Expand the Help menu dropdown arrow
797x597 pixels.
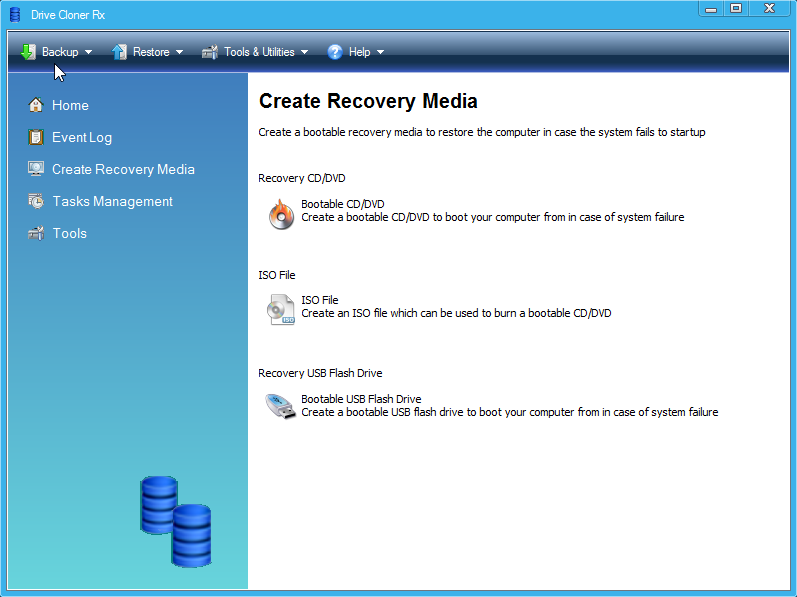(x=380, y=52)
